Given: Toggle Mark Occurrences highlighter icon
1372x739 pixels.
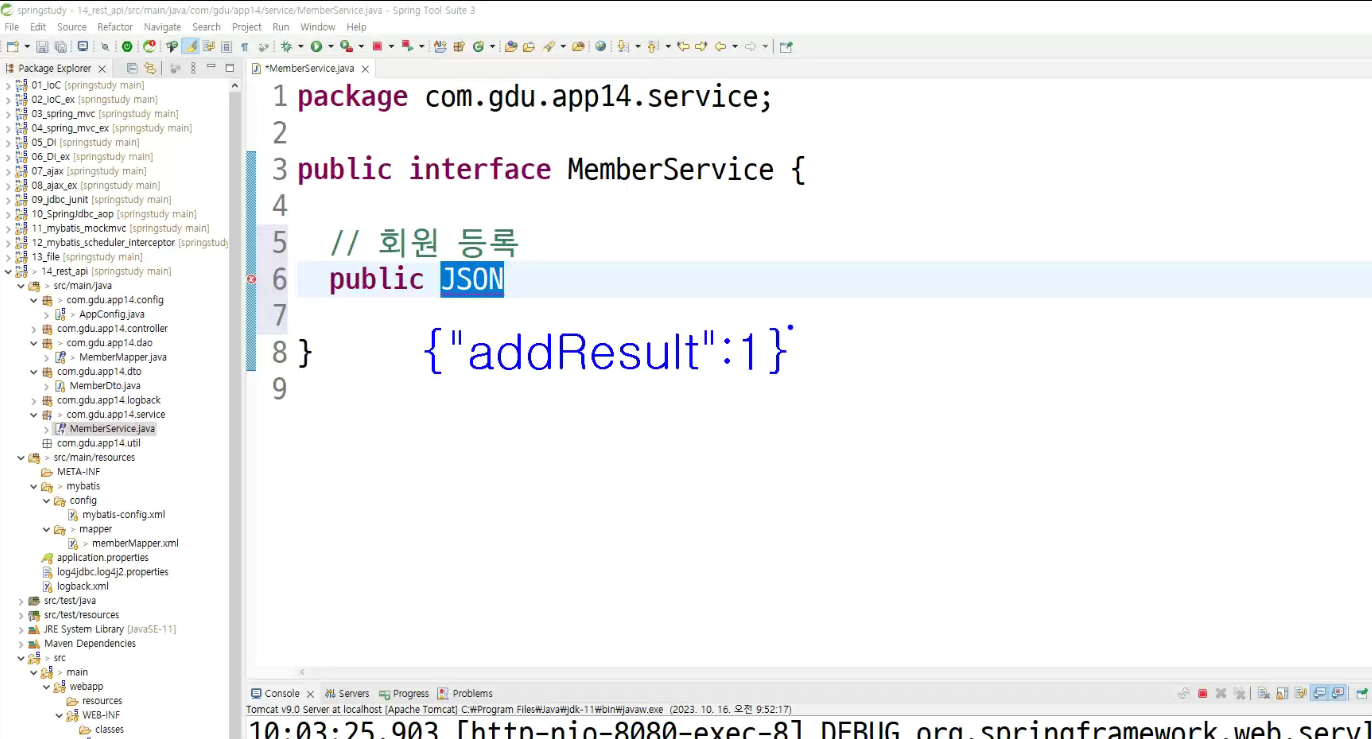Looking at the screenshot, I should (190, 46).
